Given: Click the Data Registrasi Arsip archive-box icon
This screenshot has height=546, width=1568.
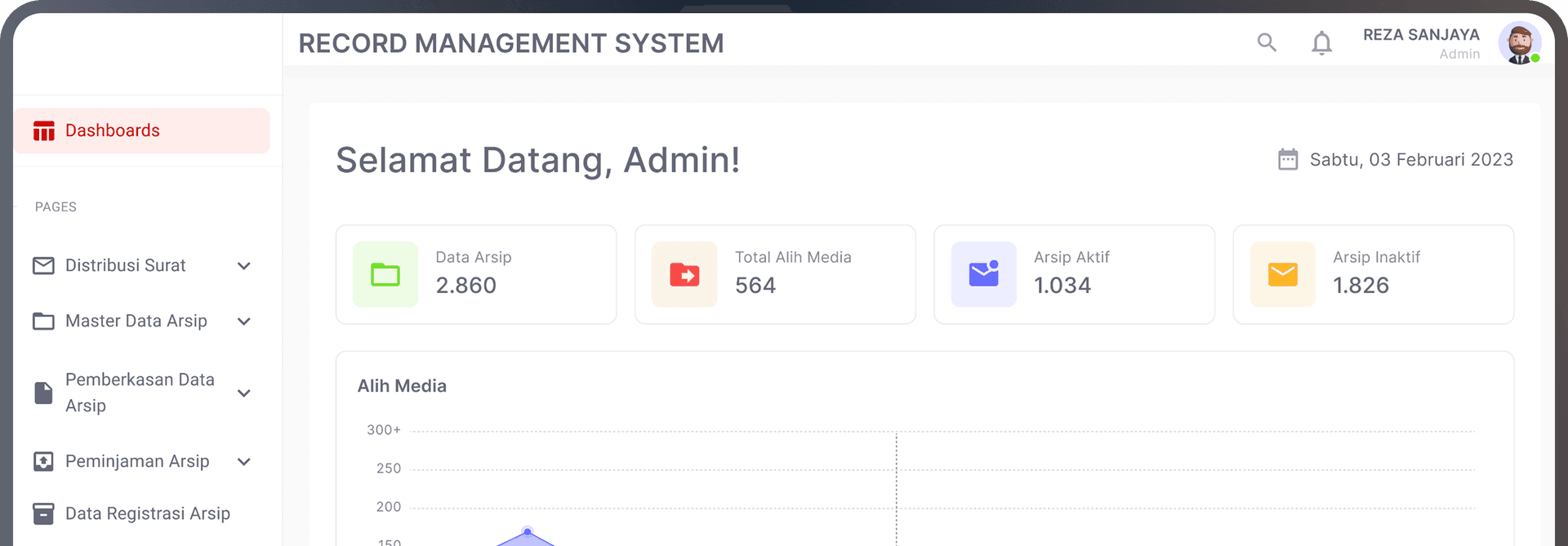Looking at the screenshot, I should [x=43, y=513].
